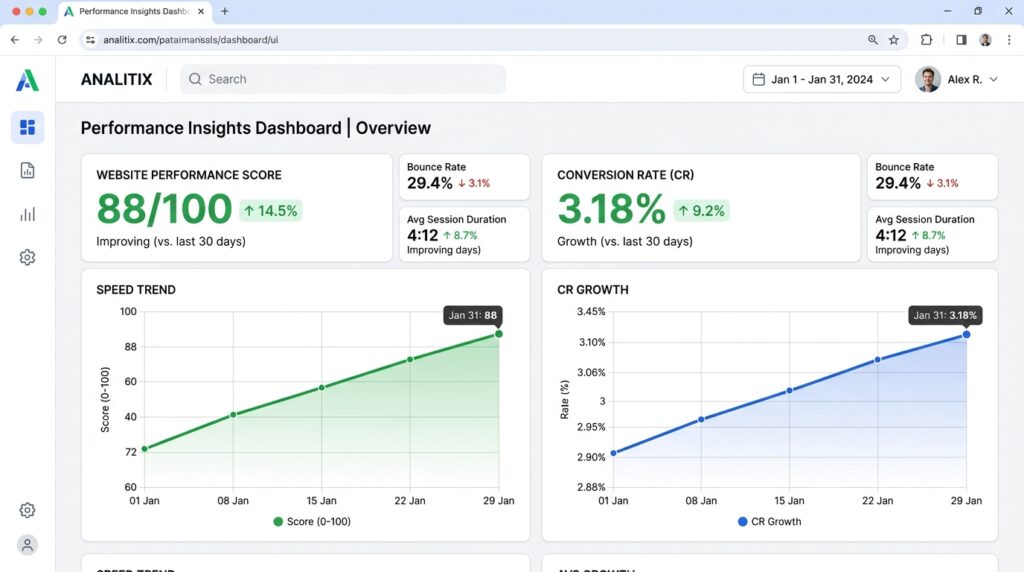
Task: Open the user profile icon at sidebar bottom
Action: tap(27, 545)
